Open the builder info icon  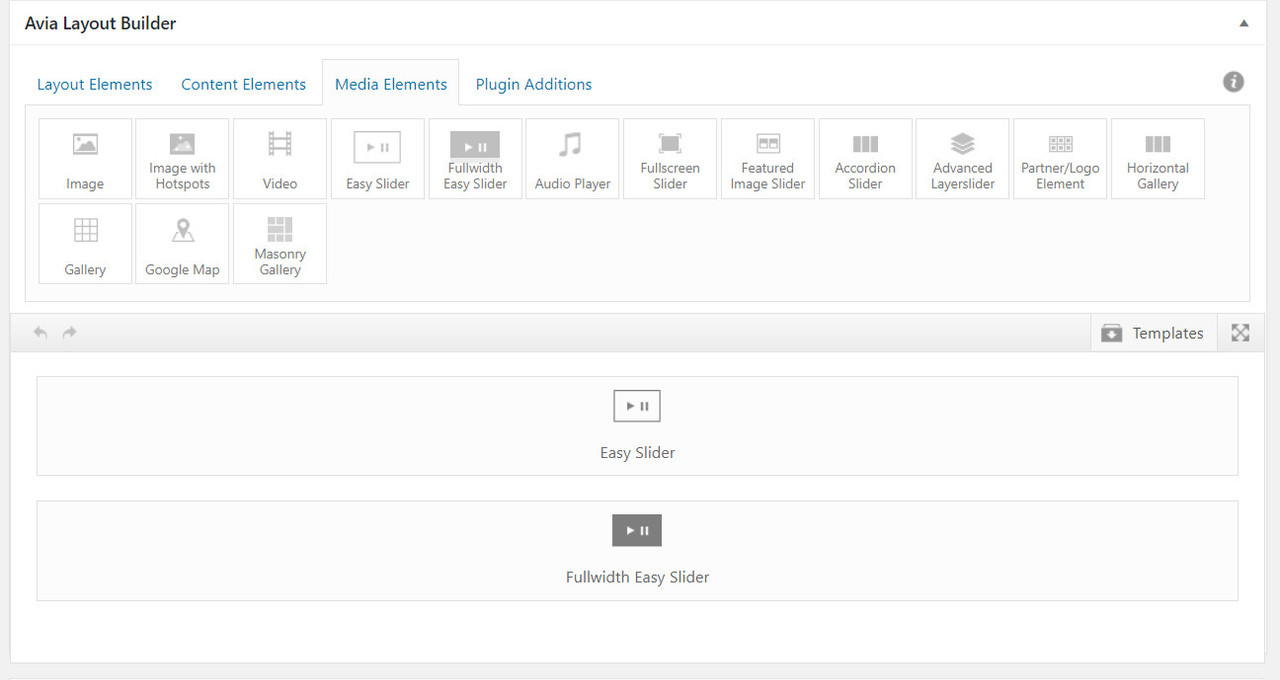[x=1234, y=82]
